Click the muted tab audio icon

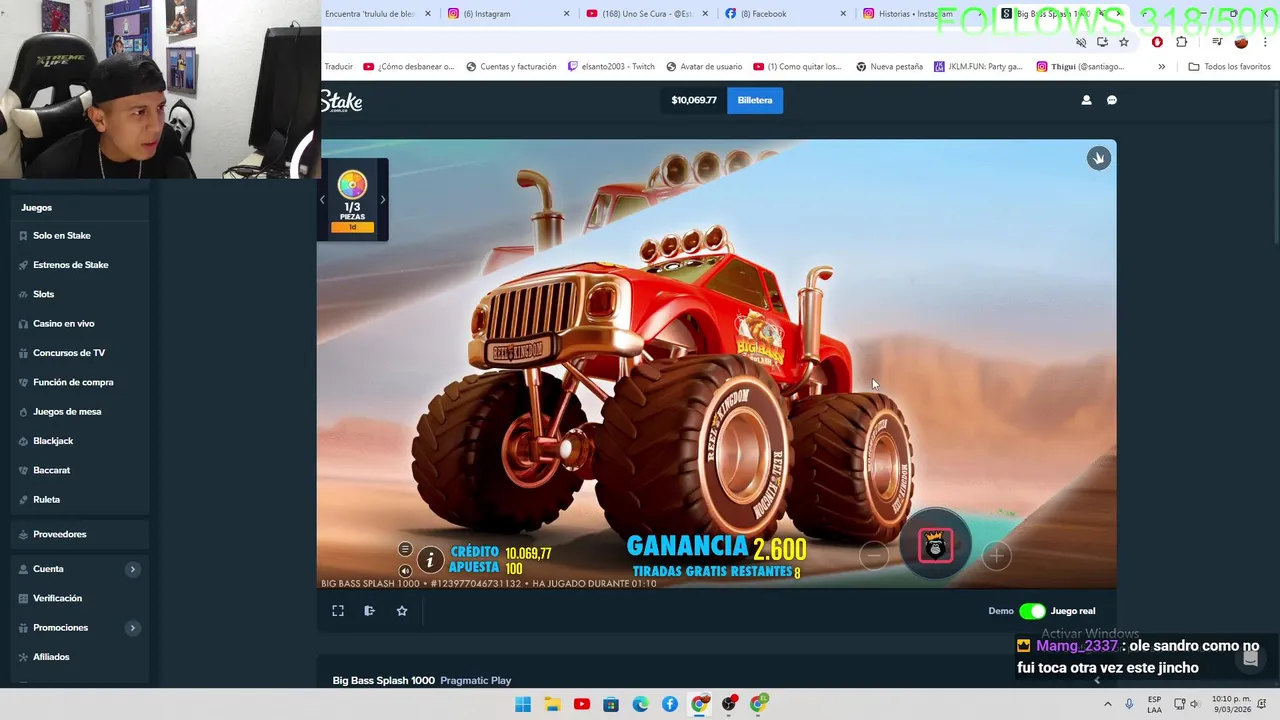pyautogui.click(x=1081, y=42)
